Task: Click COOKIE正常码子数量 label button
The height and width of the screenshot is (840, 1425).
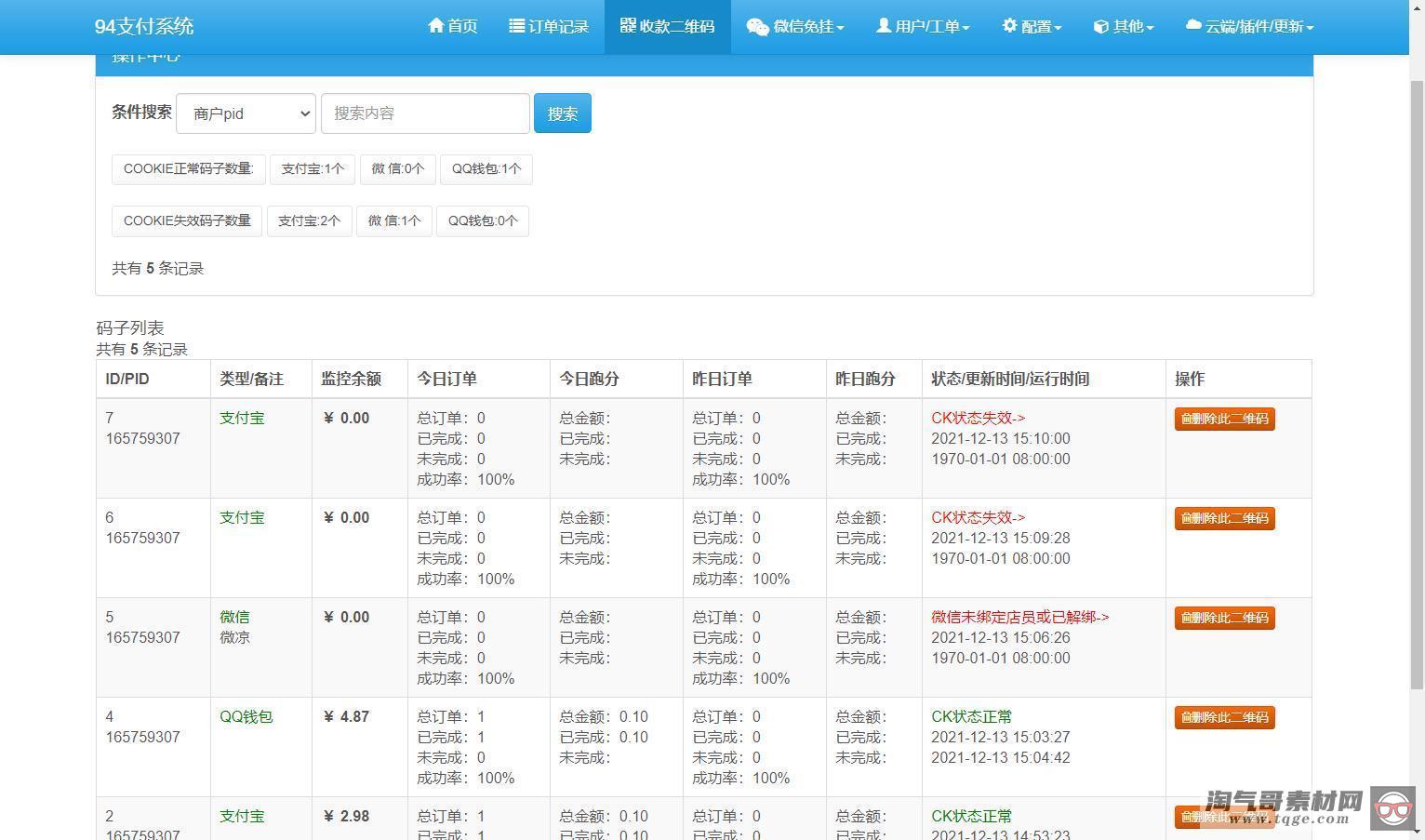Action: pyautogui.click(x=189, y=169)
